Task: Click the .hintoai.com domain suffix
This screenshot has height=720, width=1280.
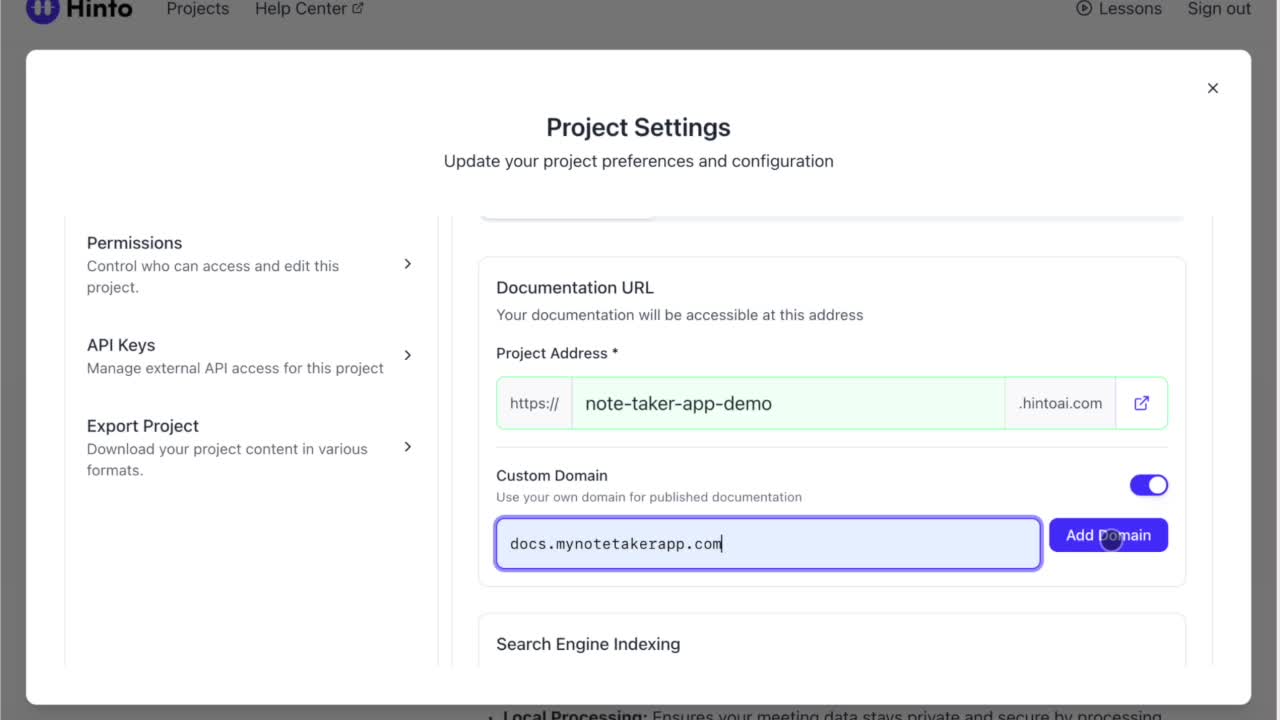Action: click(1060, 404)
